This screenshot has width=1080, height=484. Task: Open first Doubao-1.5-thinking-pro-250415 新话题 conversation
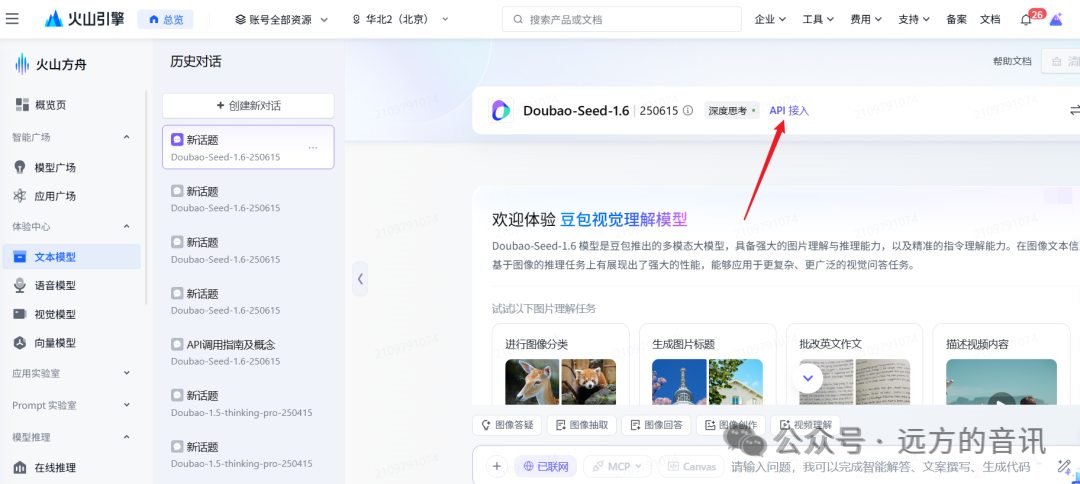[248, 403]
